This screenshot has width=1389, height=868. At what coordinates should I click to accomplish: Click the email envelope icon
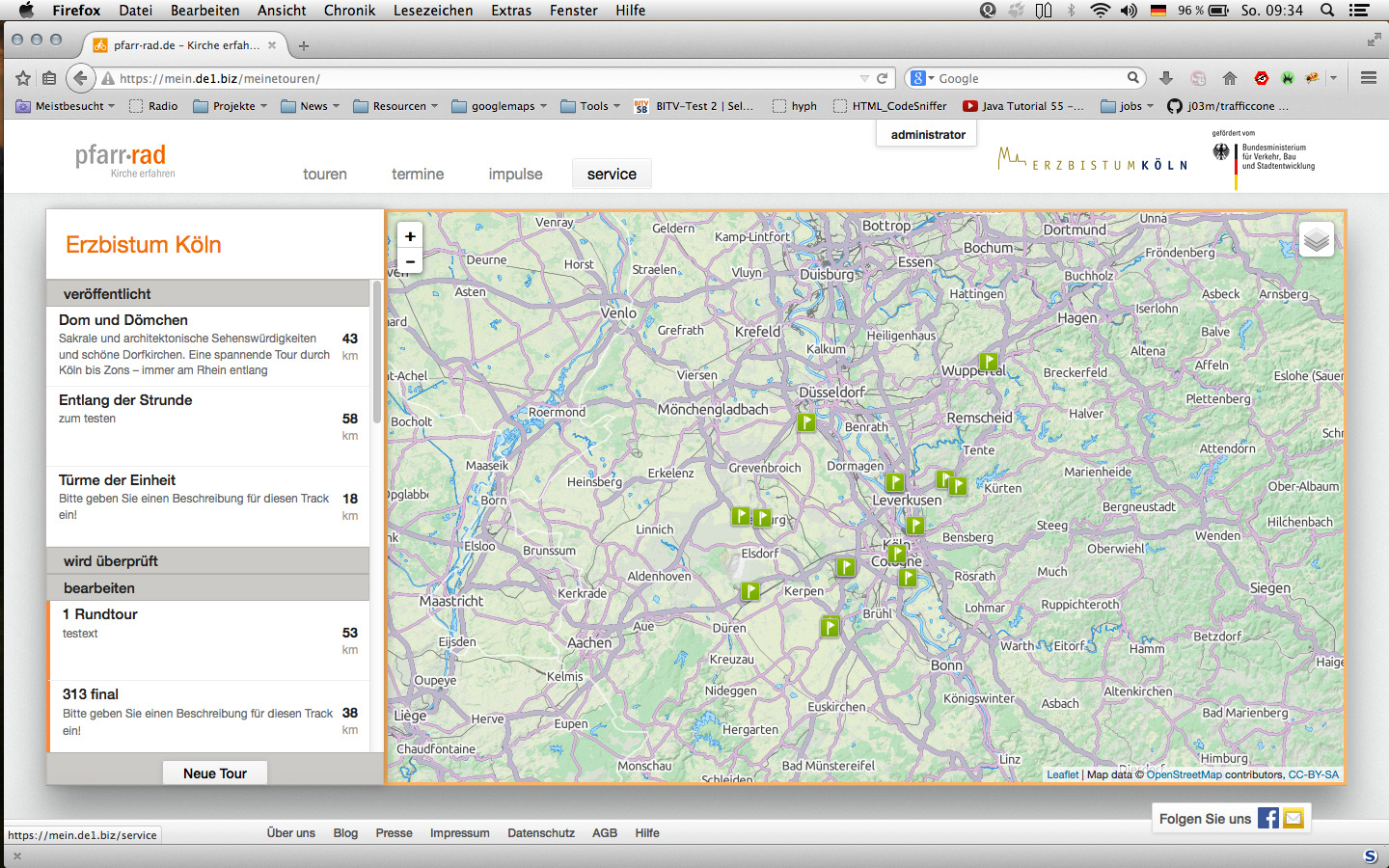tap(1294, 819)
